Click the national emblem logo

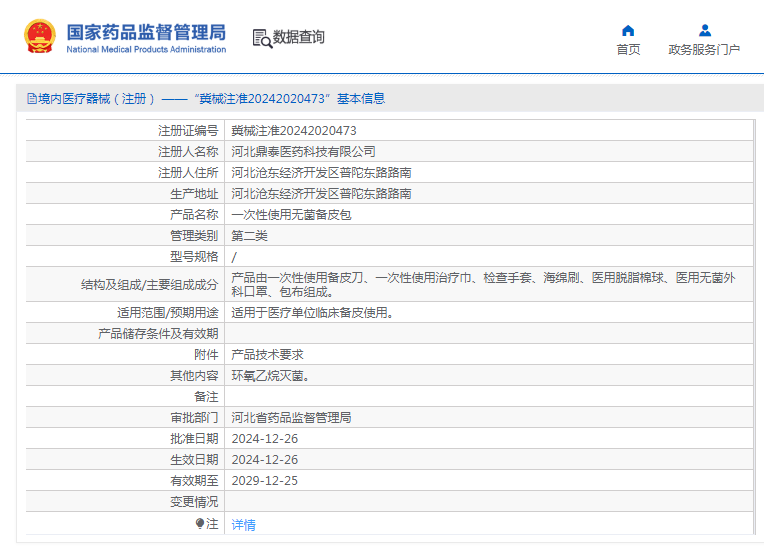39,36
